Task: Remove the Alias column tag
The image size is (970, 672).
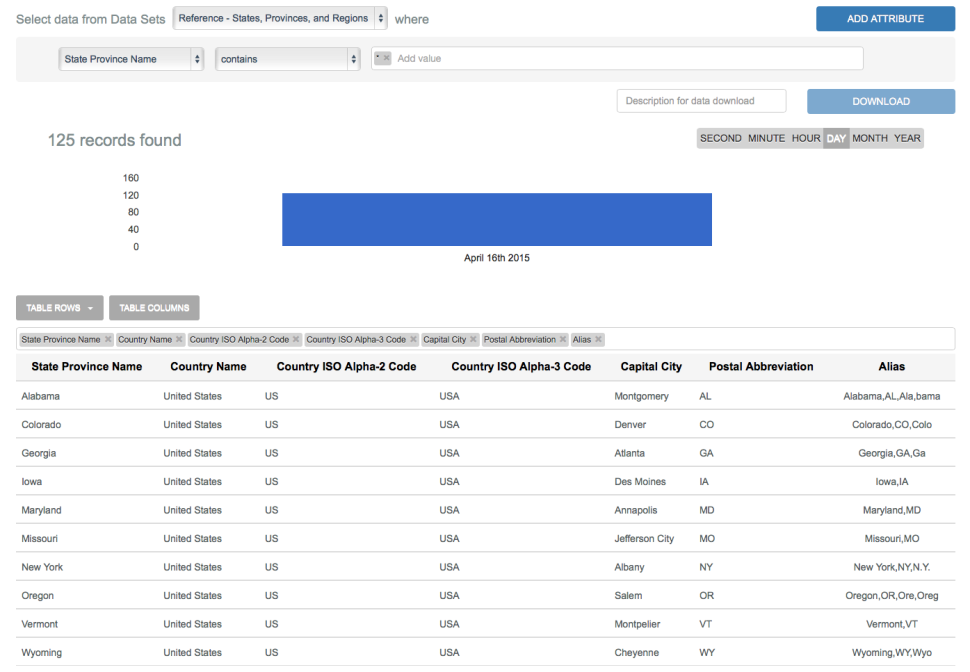Action: point(598,340)
